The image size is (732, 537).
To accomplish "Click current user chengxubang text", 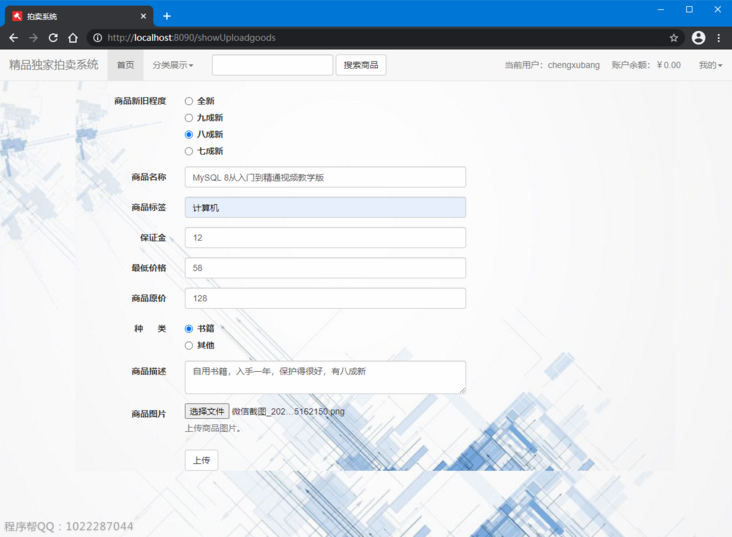I will click(552, 65).
